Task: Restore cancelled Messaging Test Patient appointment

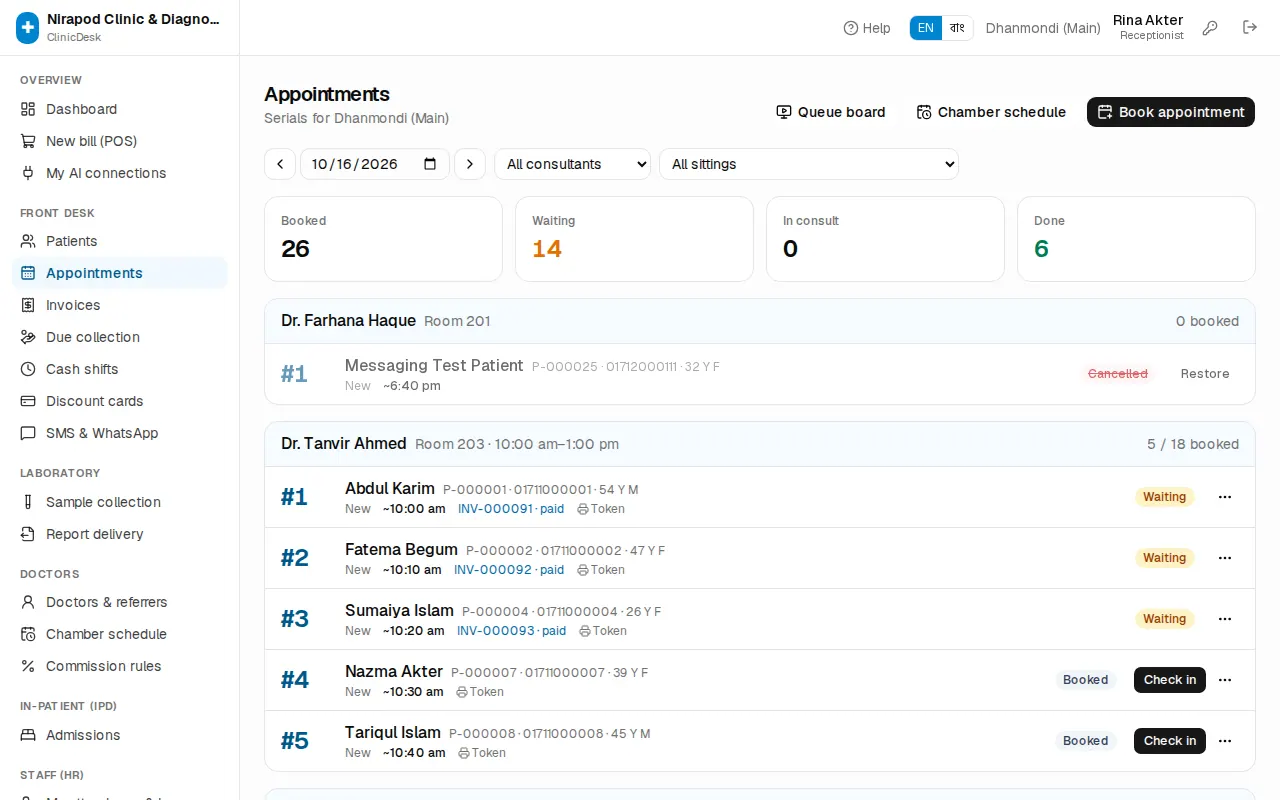Action: point(1205,374)
